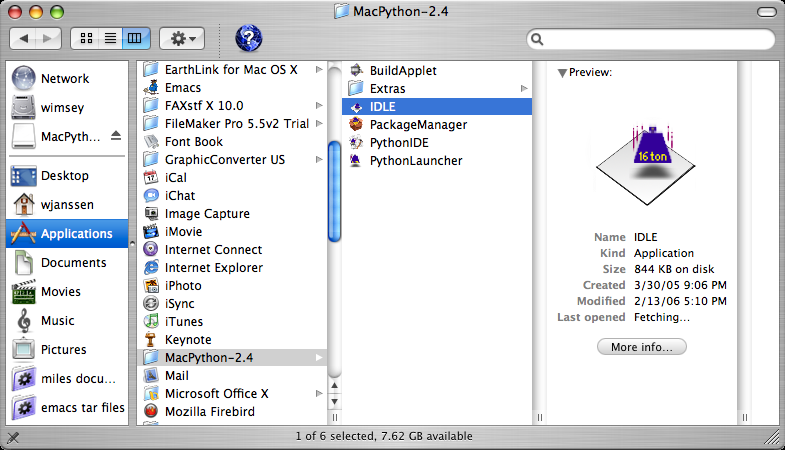Go back with the left arrow button
The height and width of the screenshot is (450, 785).
coord(25,39)
